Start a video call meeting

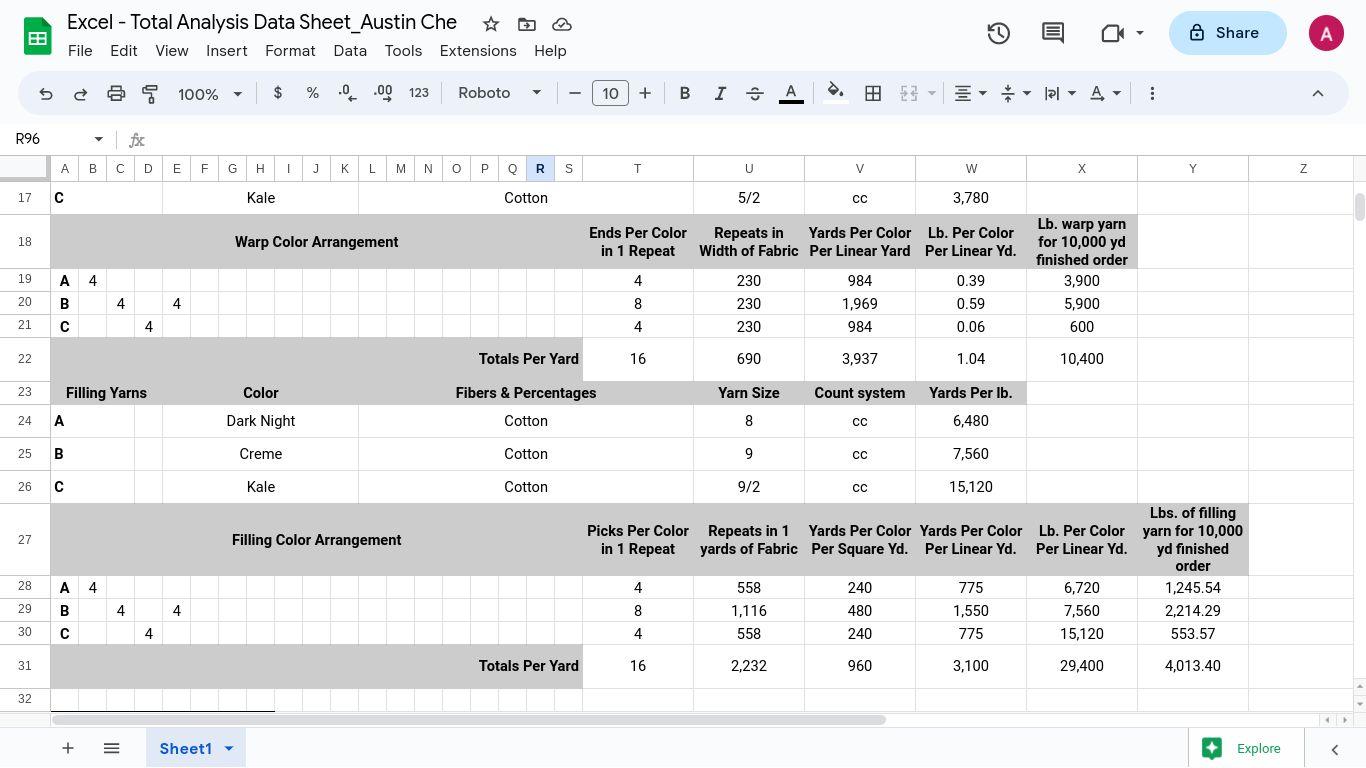tap(1112, 33)
